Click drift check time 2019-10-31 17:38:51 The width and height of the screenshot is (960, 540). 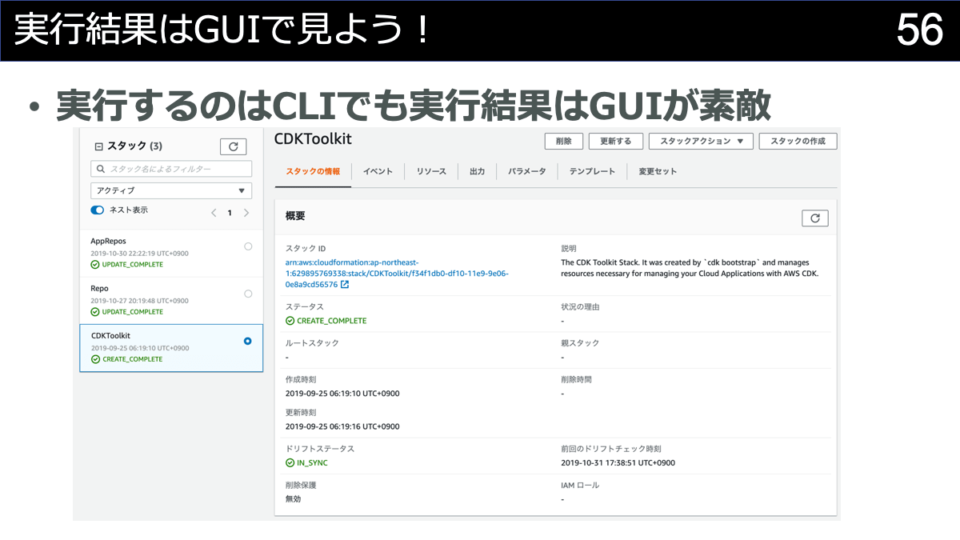tap(618, 463)
